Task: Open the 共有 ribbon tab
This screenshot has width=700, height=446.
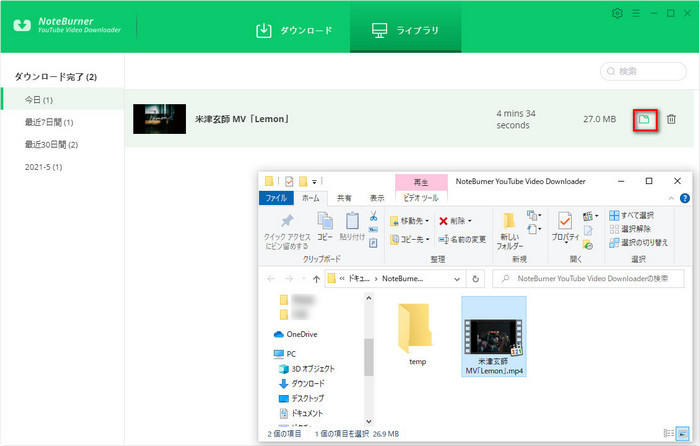Action: click(344, 198)
